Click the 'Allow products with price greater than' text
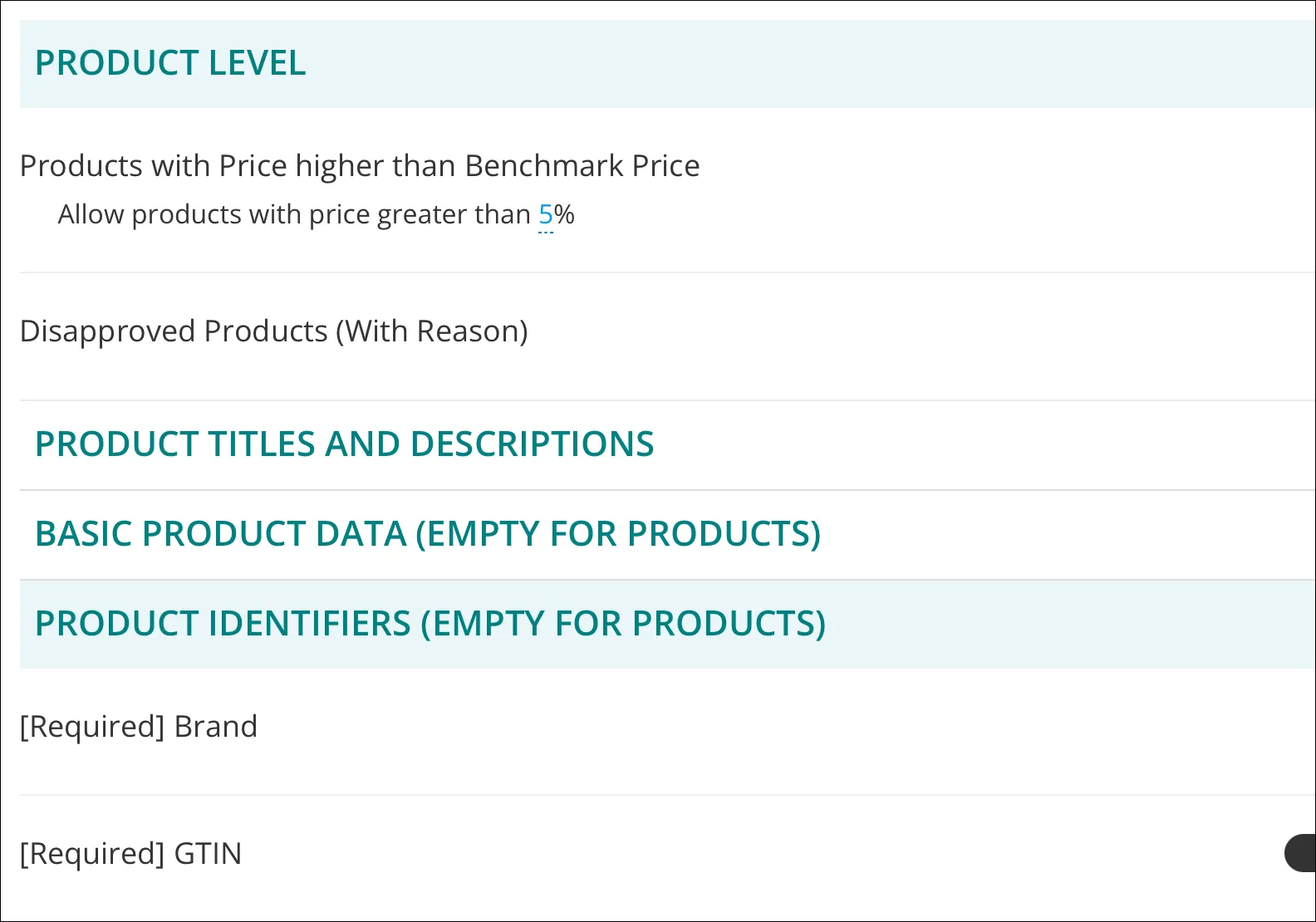The height and width of the screenshot is (922, 1316). [x=293, y=215]
